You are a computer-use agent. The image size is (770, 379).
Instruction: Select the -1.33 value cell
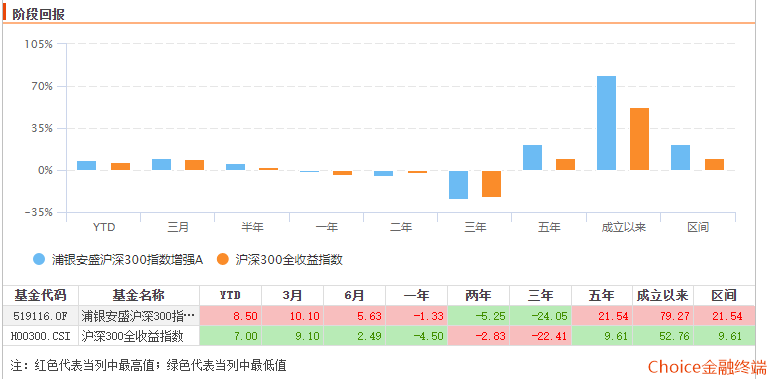click(416, 316)
